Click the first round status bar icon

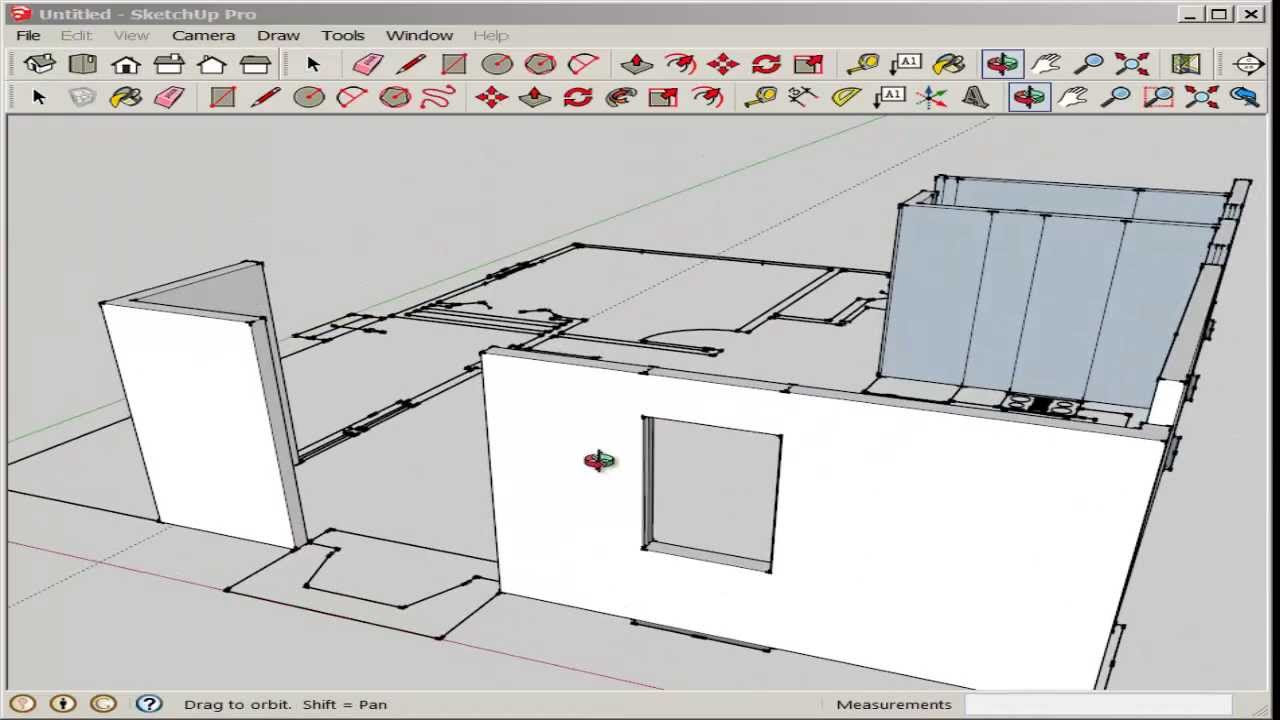click(x=23, y=704)
